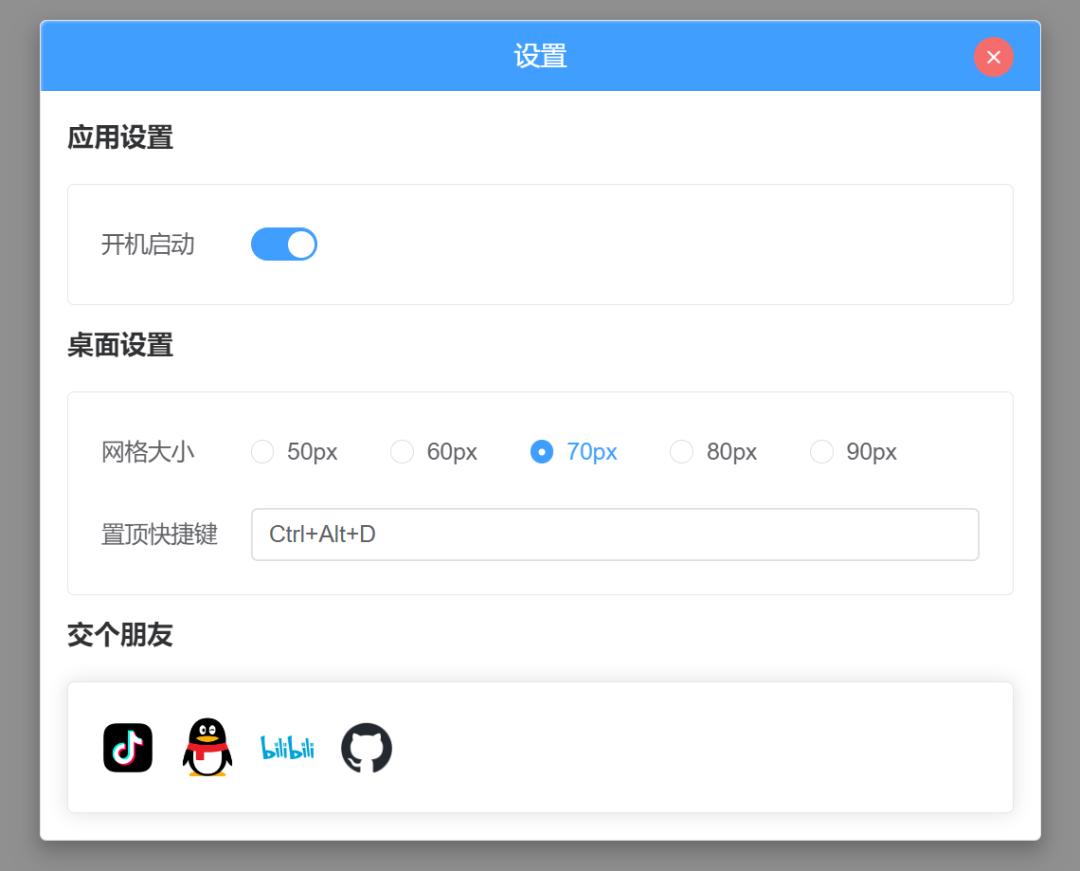Click the GitHub cat icon
Screen dimensions: 1080x871
pyautogui.click(x=366, y=747)
